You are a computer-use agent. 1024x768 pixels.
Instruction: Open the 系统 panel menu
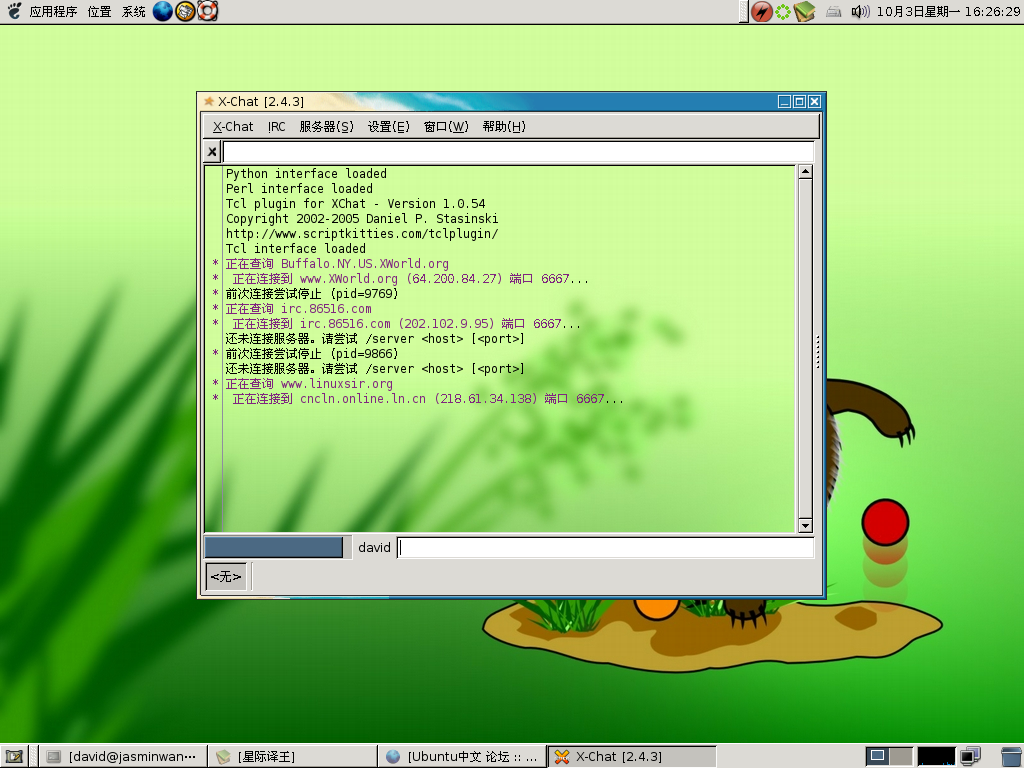click(133, 12)
